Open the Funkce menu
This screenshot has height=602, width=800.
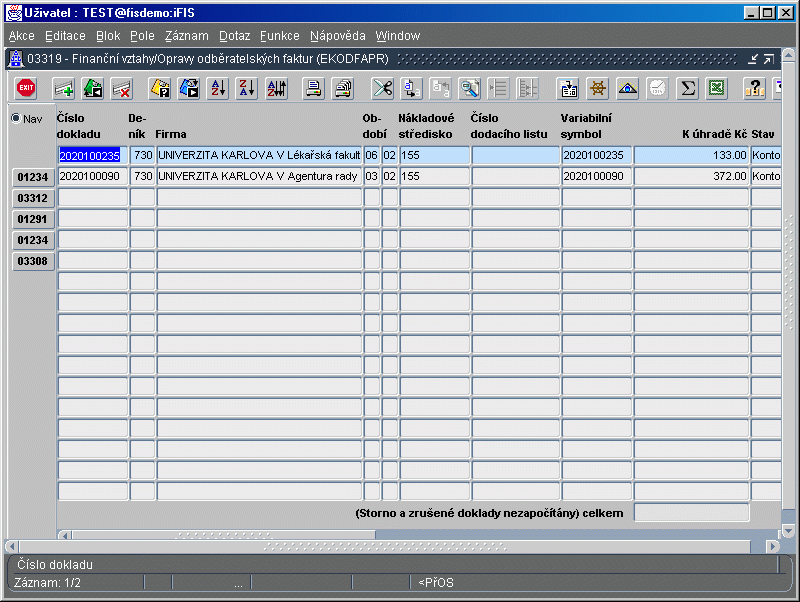pyautogui.click(x=280, y=36)
